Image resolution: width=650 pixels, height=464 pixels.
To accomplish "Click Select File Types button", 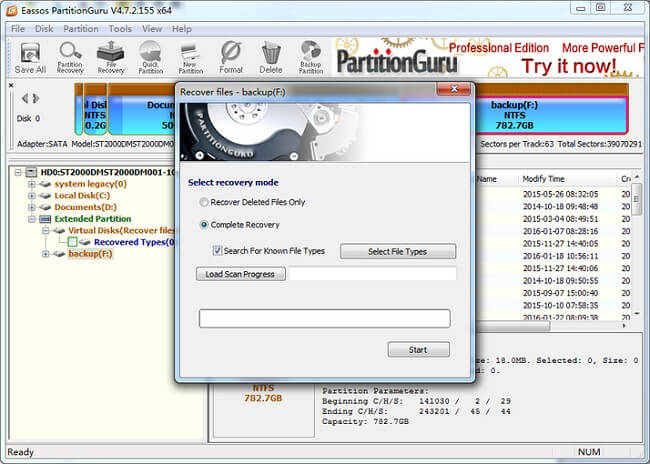I will (398, 251).
